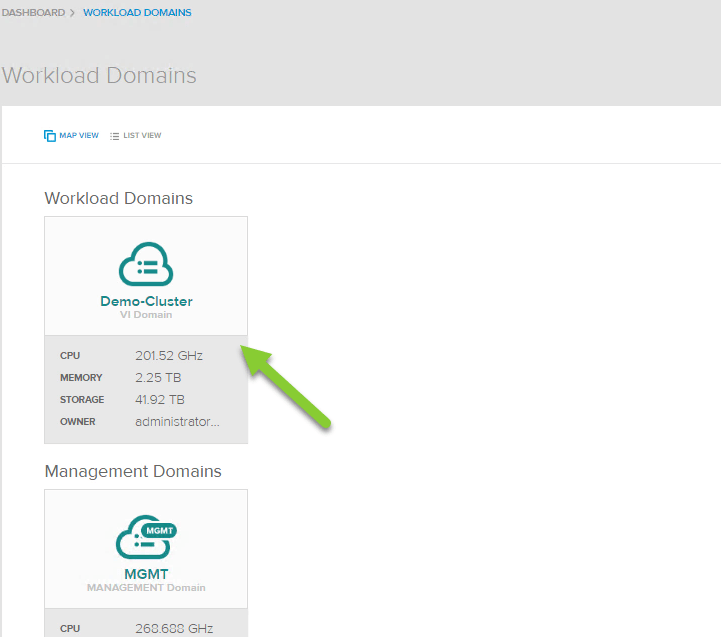
Task: Click the Workload Domains page title
Action: tap(99, 76)
